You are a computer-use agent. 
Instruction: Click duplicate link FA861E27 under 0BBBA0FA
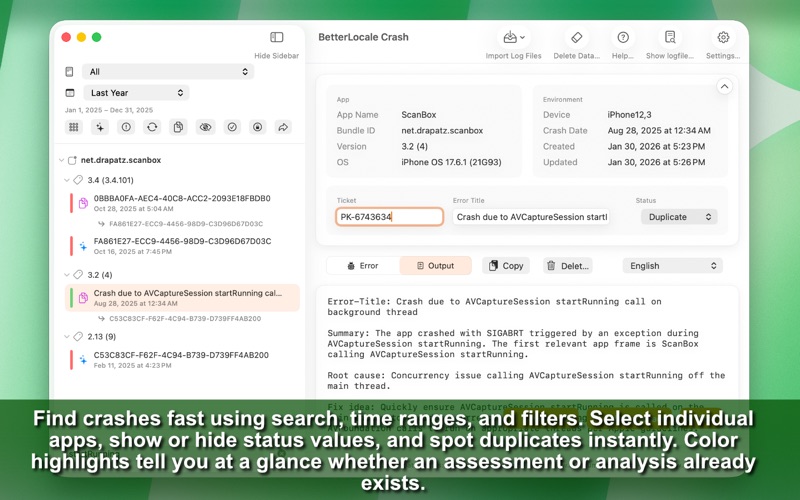[x=186, y=224]
